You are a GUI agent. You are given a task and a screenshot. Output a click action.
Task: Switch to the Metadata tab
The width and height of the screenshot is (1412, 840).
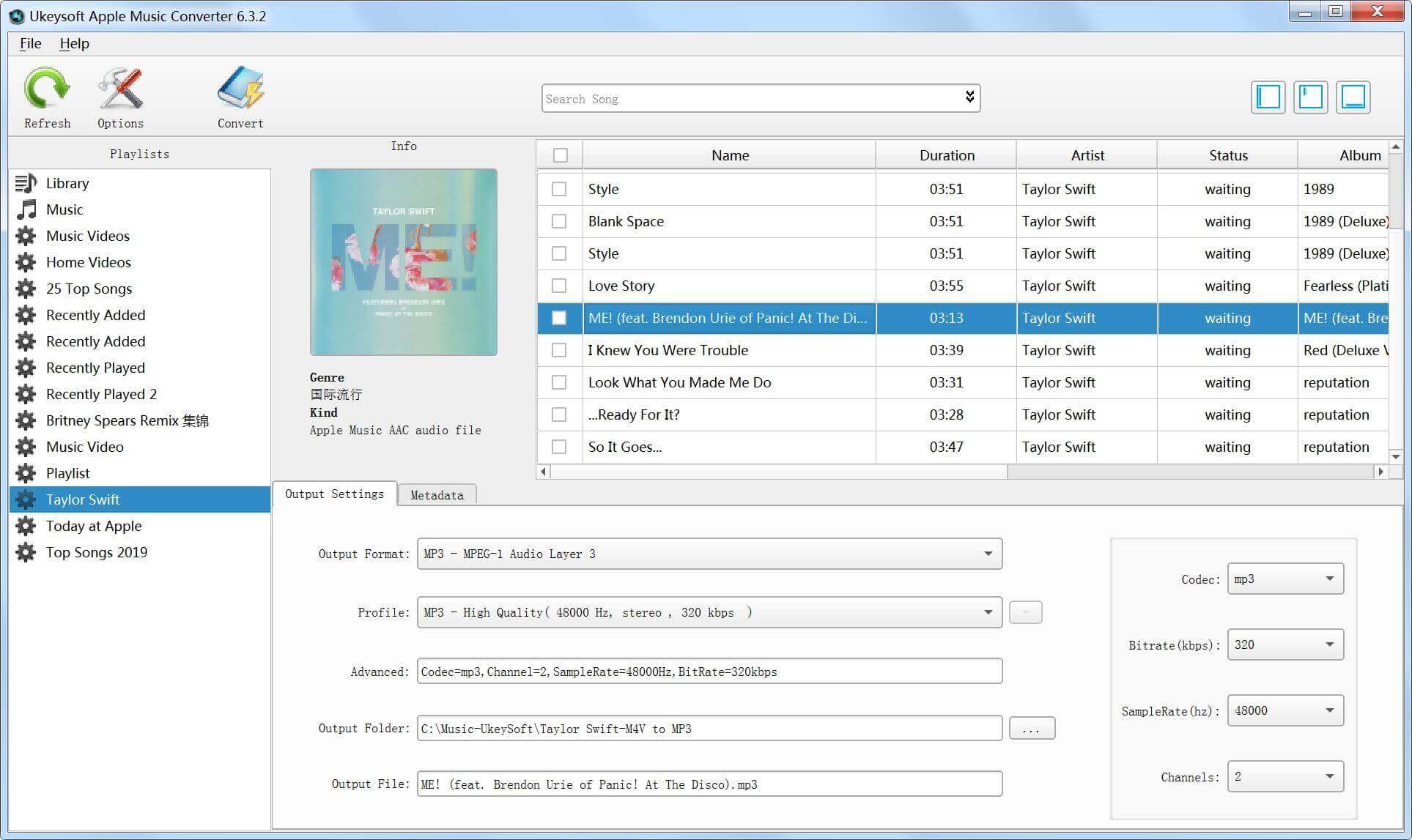[x=437, y=494]
